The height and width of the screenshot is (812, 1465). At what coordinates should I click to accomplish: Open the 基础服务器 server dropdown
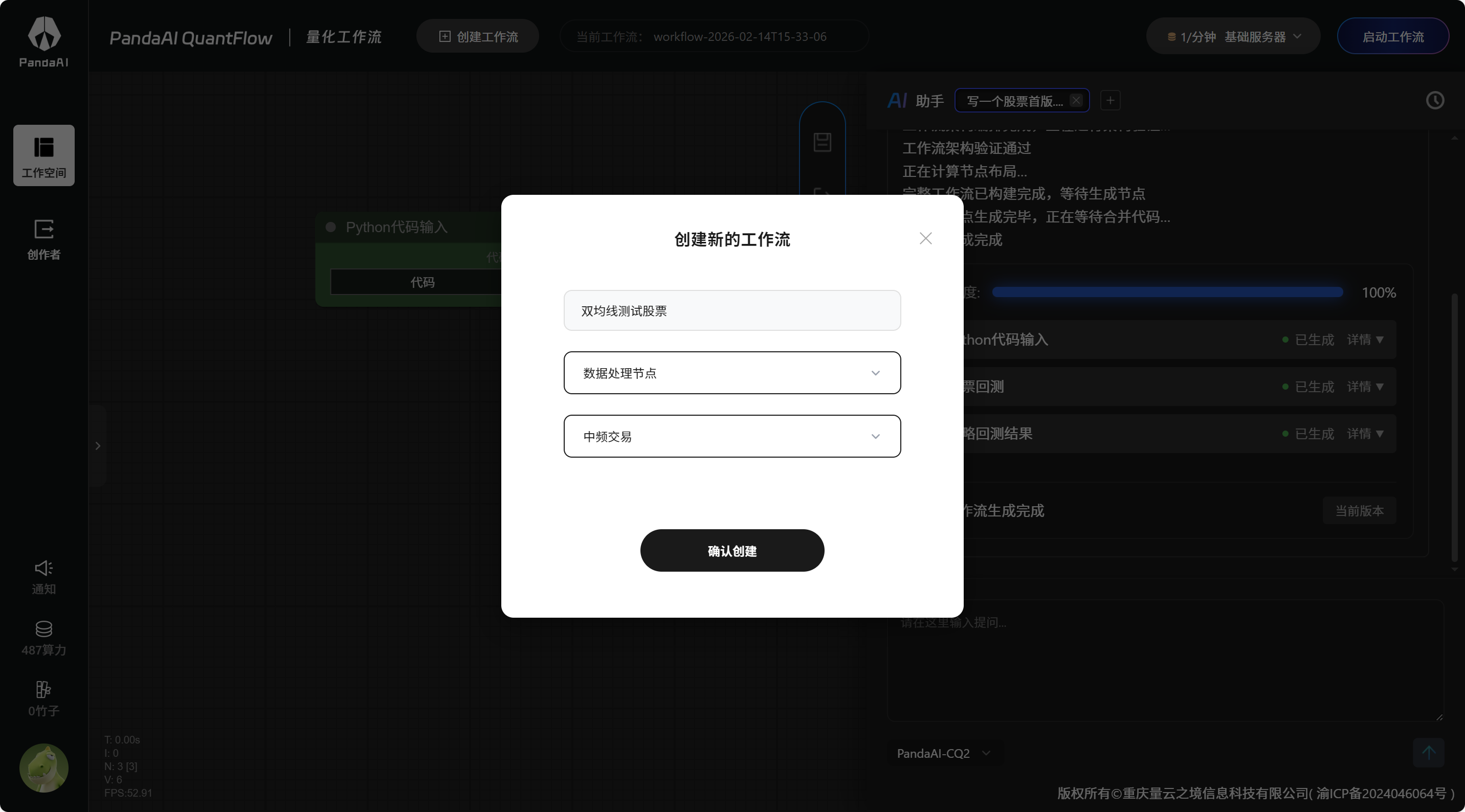tap(1233, 36)
